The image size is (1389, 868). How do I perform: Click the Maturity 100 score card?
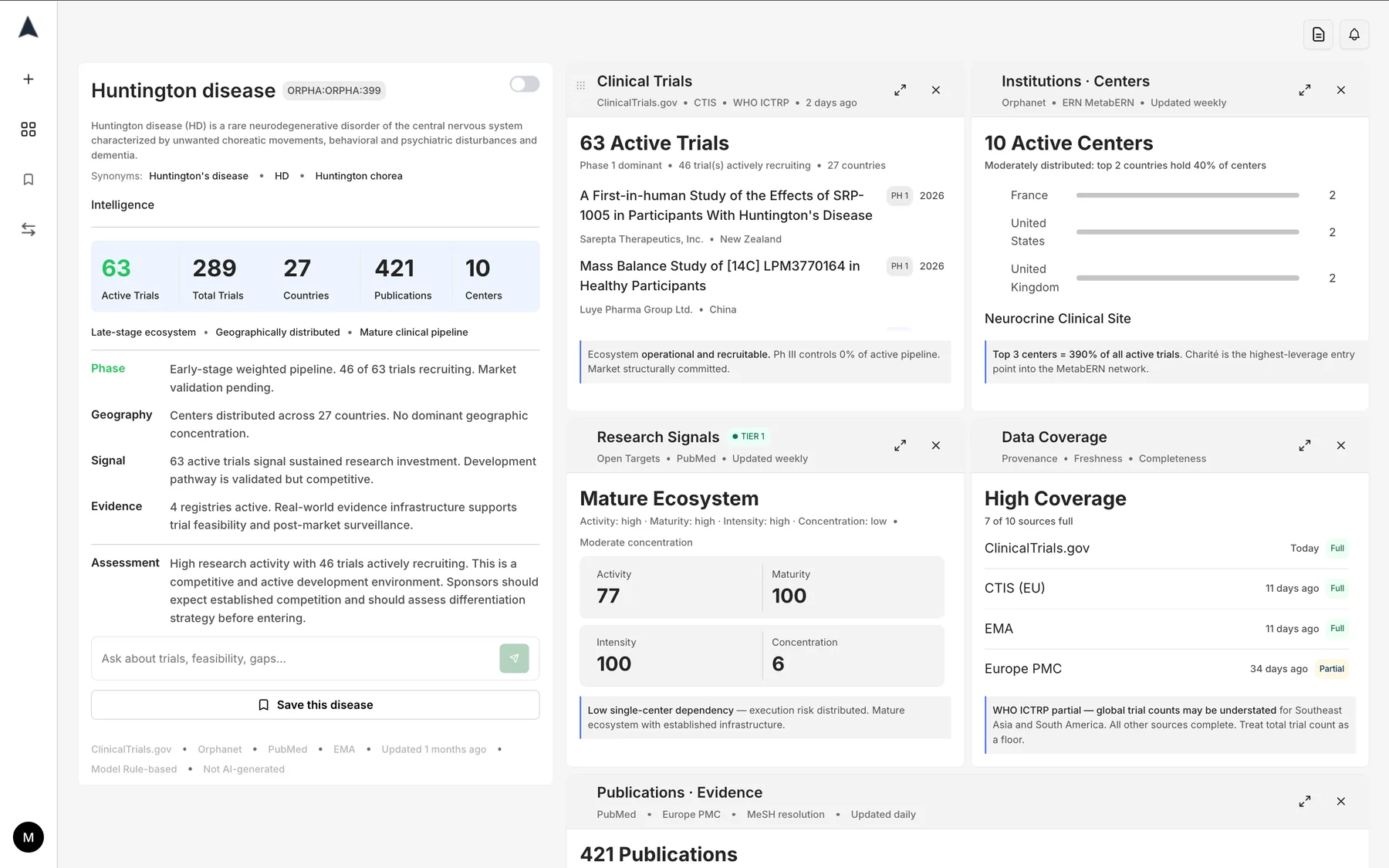pyautogui.click(x=853, y=586)
